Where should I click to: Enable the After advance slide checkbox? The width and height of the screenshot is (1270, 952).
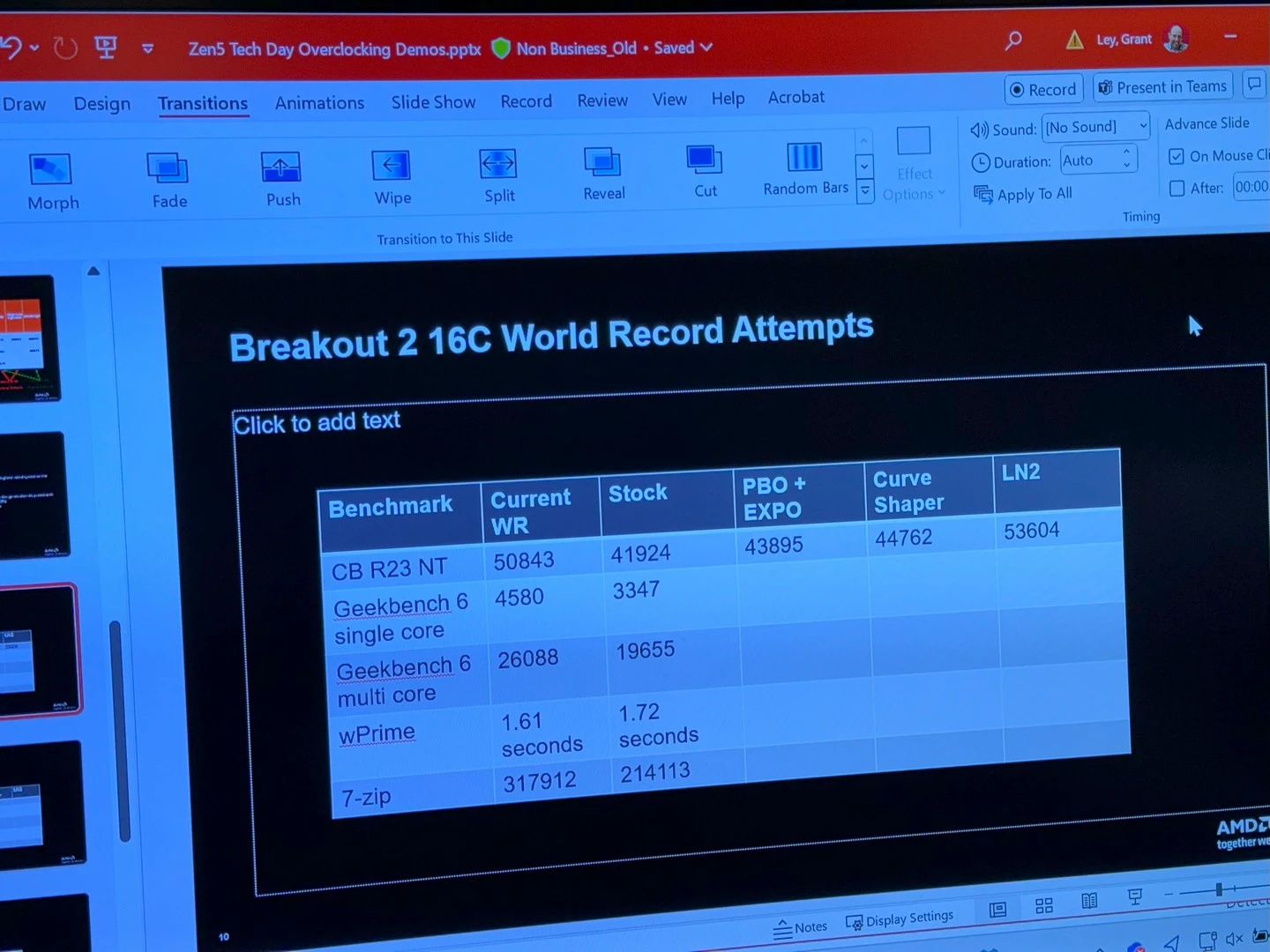click(x=1177, y=189)
